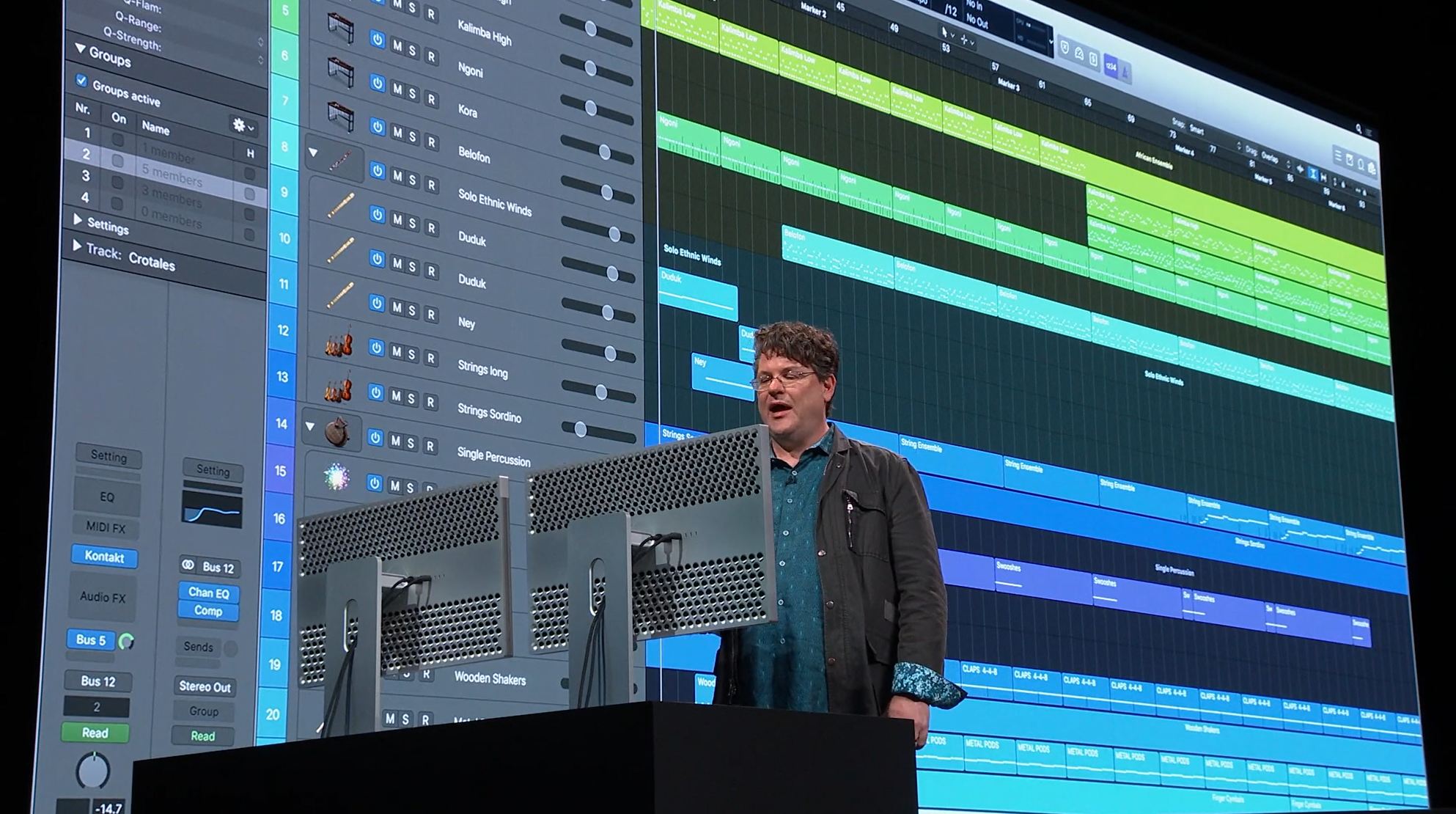This screenshot has height=814, width=1456.
Task: Open the Tuner icon in control bar
Action: pyautogui.click(x=1079, y=54)
